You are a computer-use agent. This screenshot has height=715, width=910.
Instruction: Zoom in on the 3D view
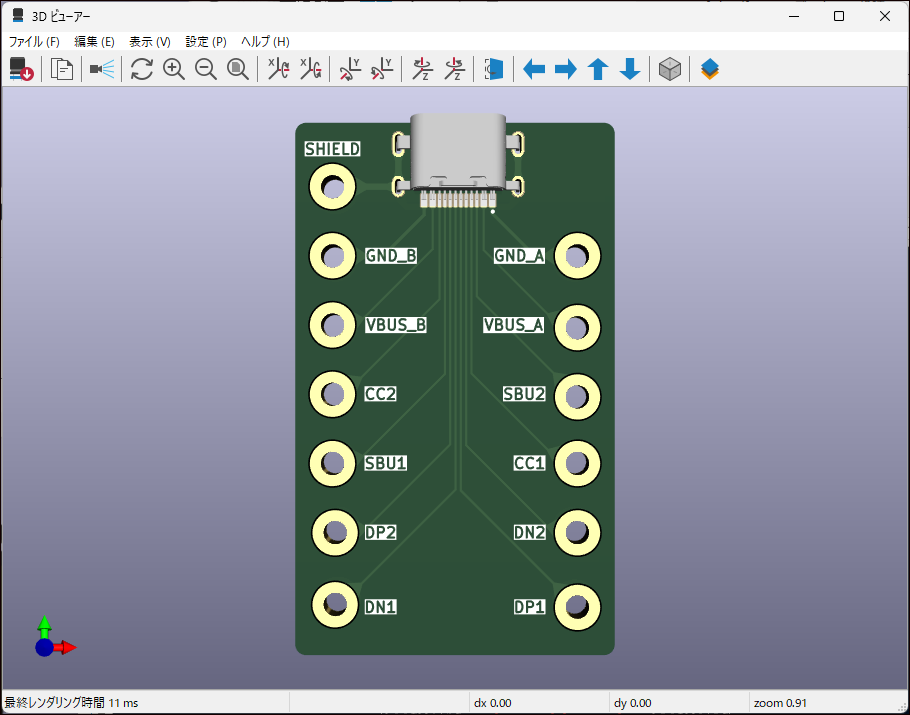(174, 69)
